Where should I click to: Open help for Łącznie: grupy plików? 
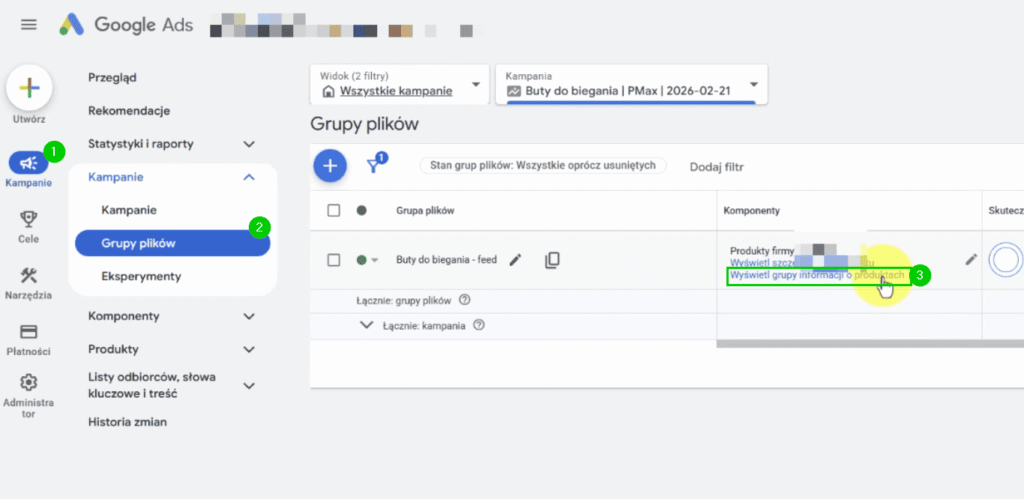pos(464,300)
